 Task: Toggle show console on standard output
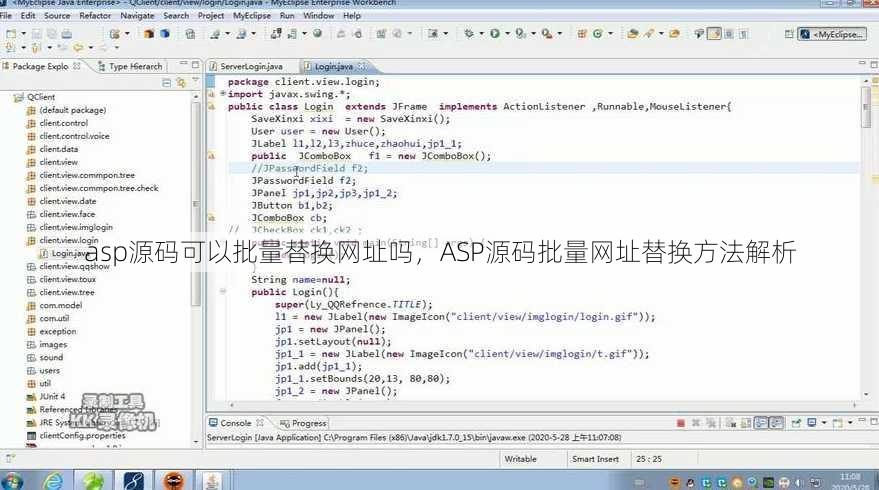click(761, 423)
